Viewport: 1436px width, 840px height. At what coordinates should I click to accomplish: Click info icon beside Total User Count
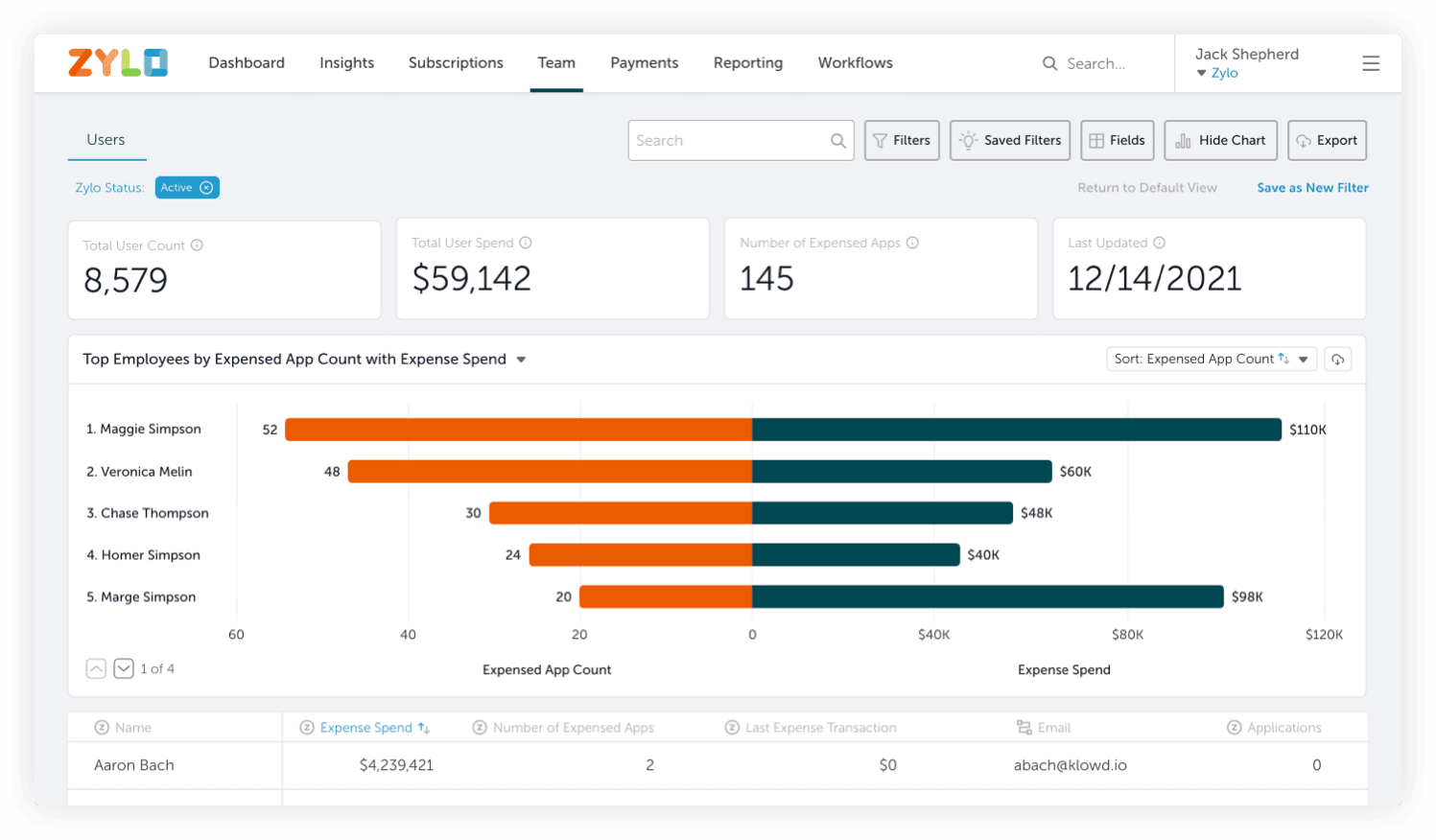click(x=197, y=245)
